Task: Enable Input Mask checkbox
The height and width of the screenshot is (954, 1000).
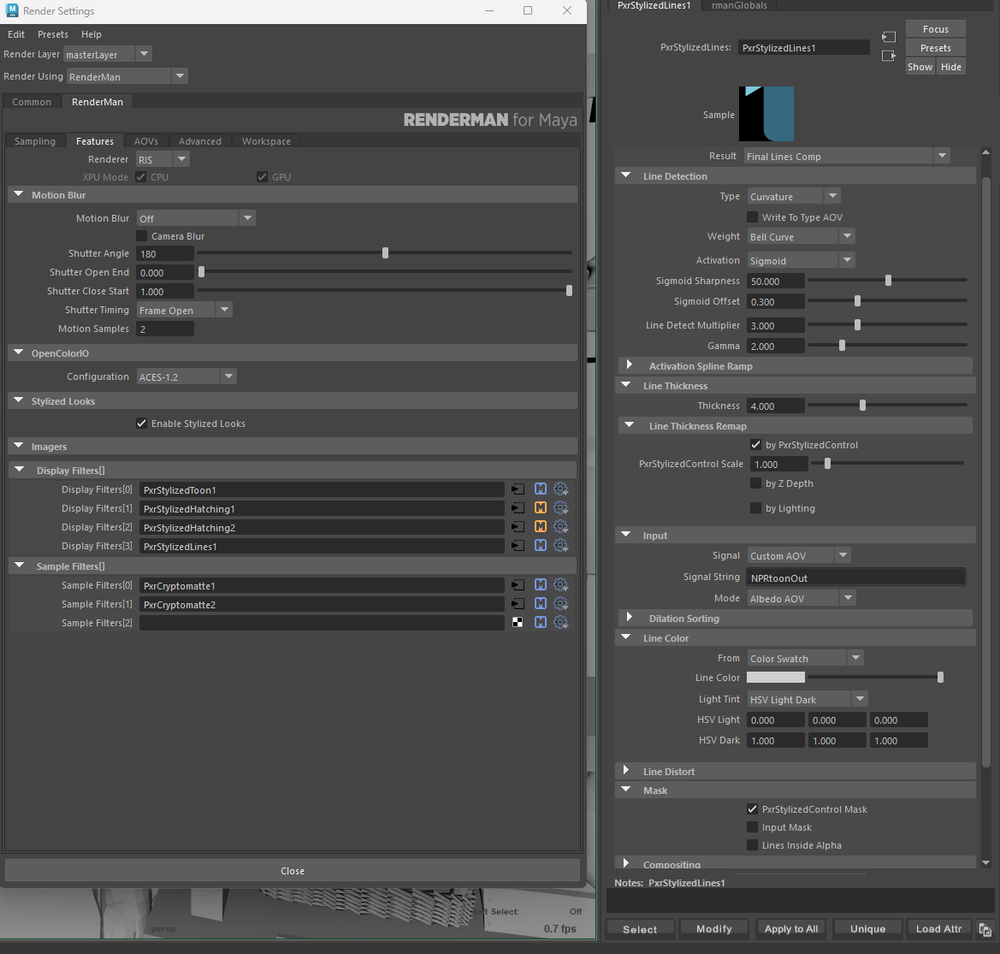Action: point(753,827)
